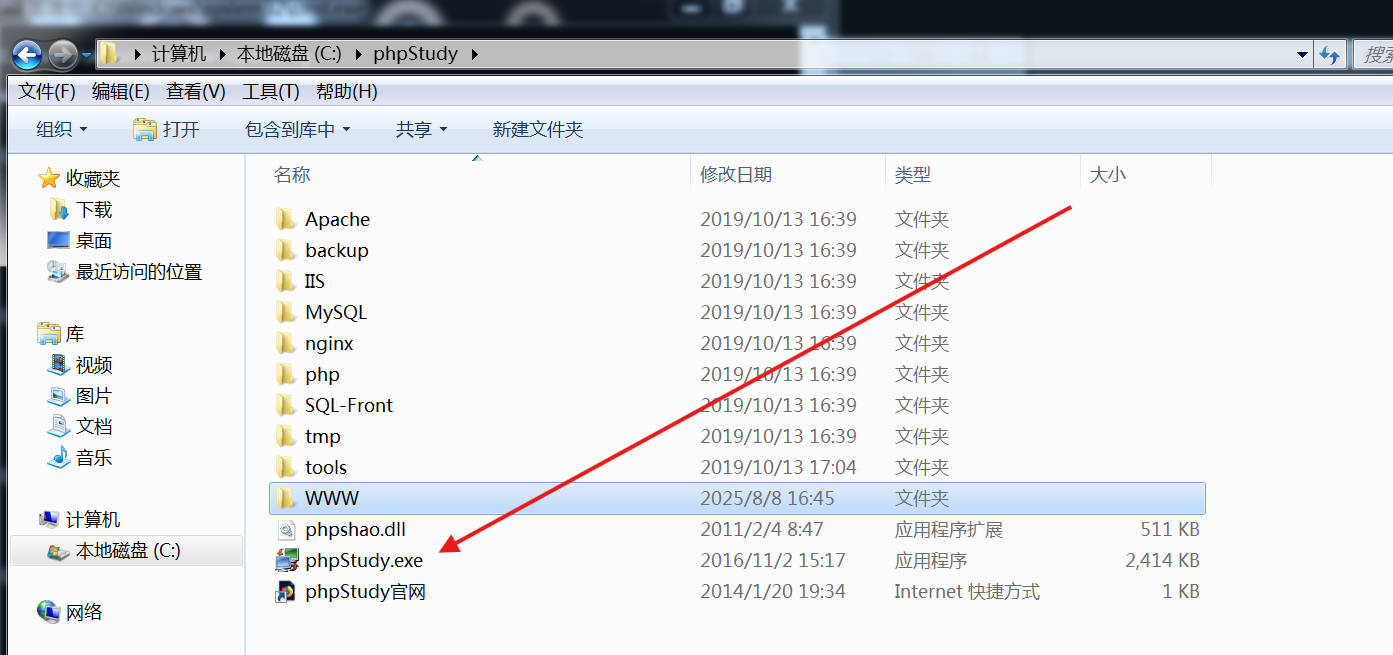The width and height of the screenshot is (1393, 655).
Task: Select the php folder icon
Action: point(287,374)
